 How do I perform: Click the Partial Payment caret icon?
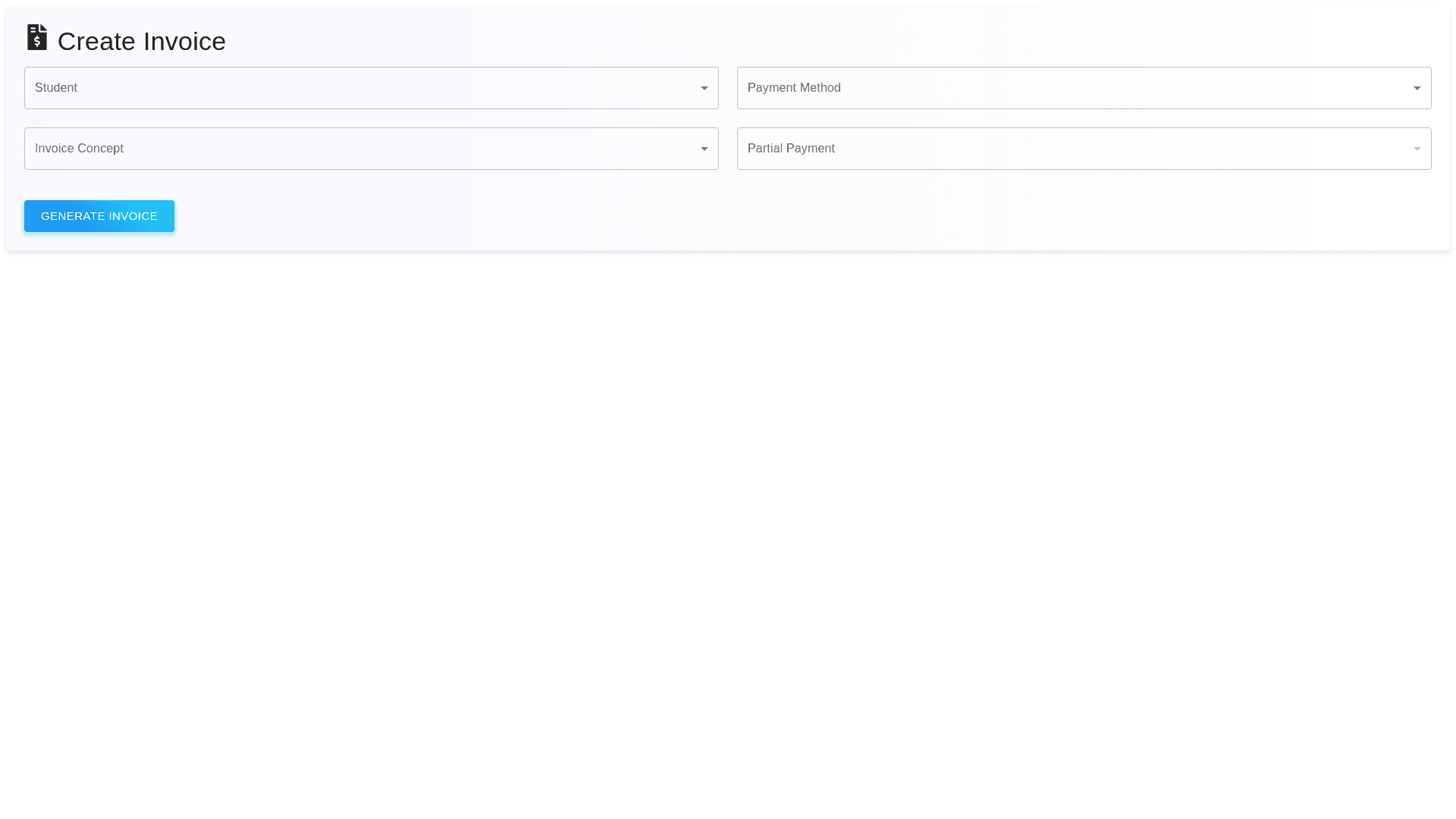point(1417,149)
